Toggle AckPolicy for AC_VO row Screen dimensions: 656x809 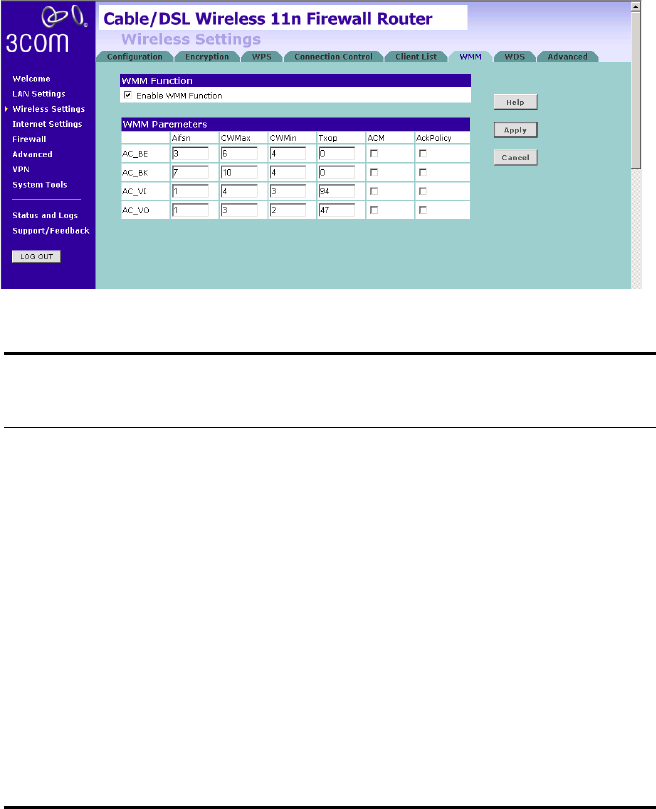coord(423,210)
